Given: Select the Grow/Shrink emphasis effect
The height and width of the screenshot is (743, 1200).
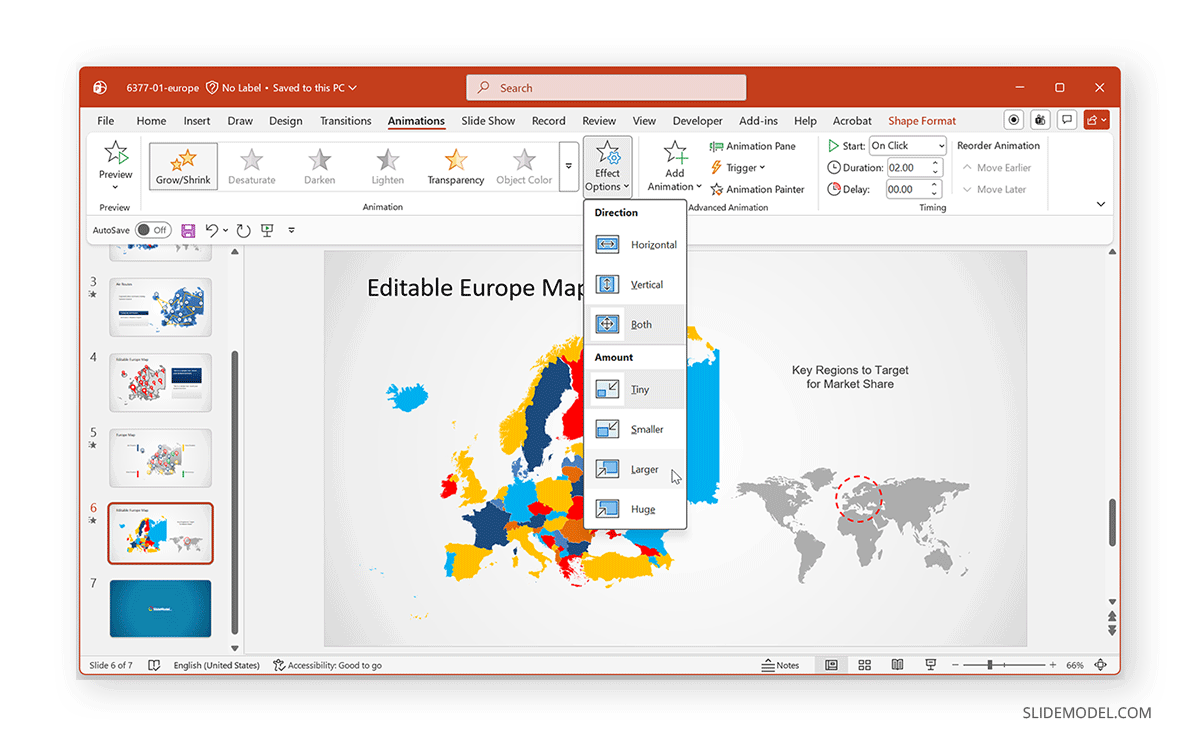Looking at the screenshot, I should click(x=183, y=166).
